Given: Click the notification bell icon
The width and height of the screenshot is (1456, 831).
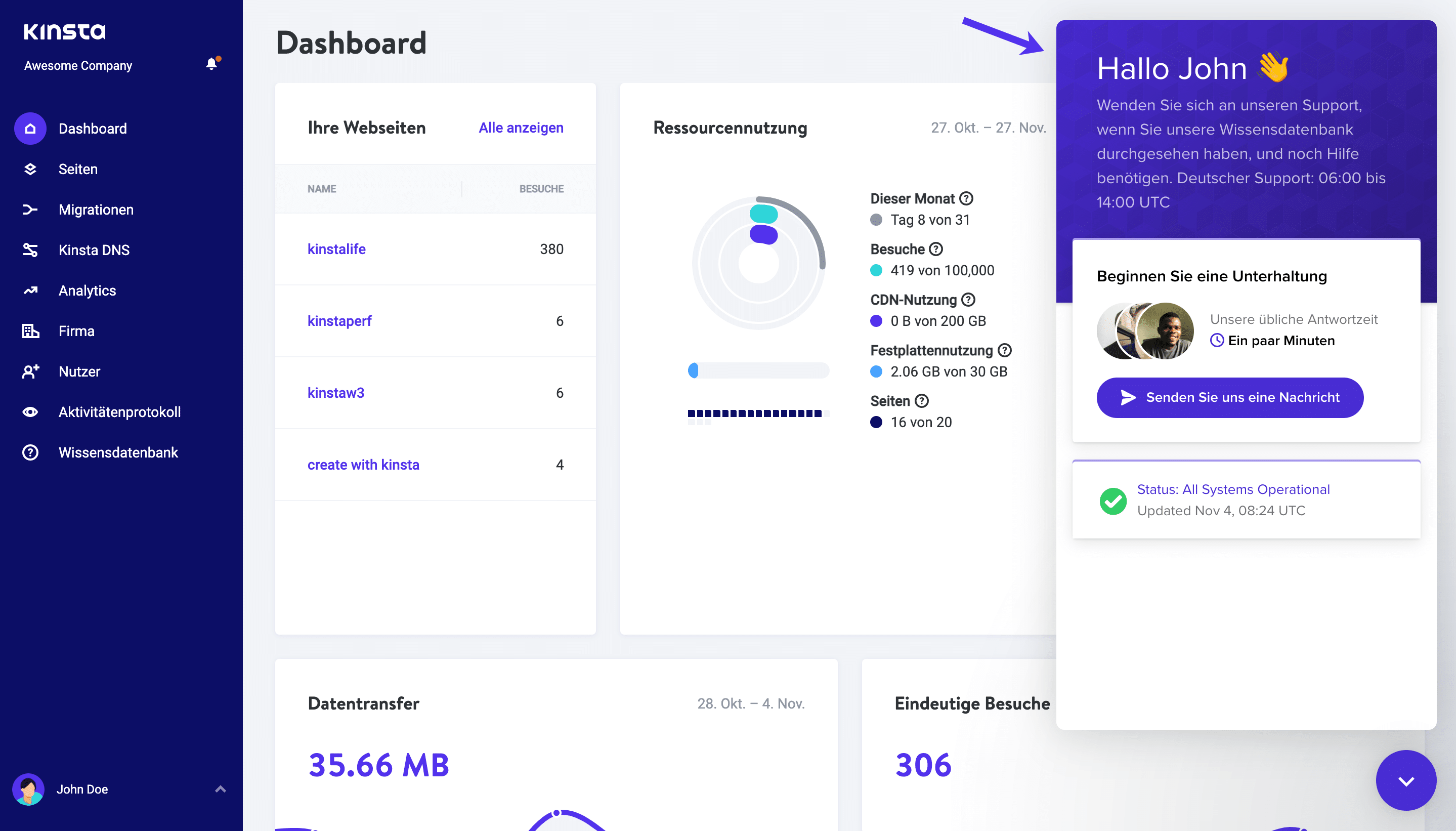Looking at the screenshot, I should point(210,64).
